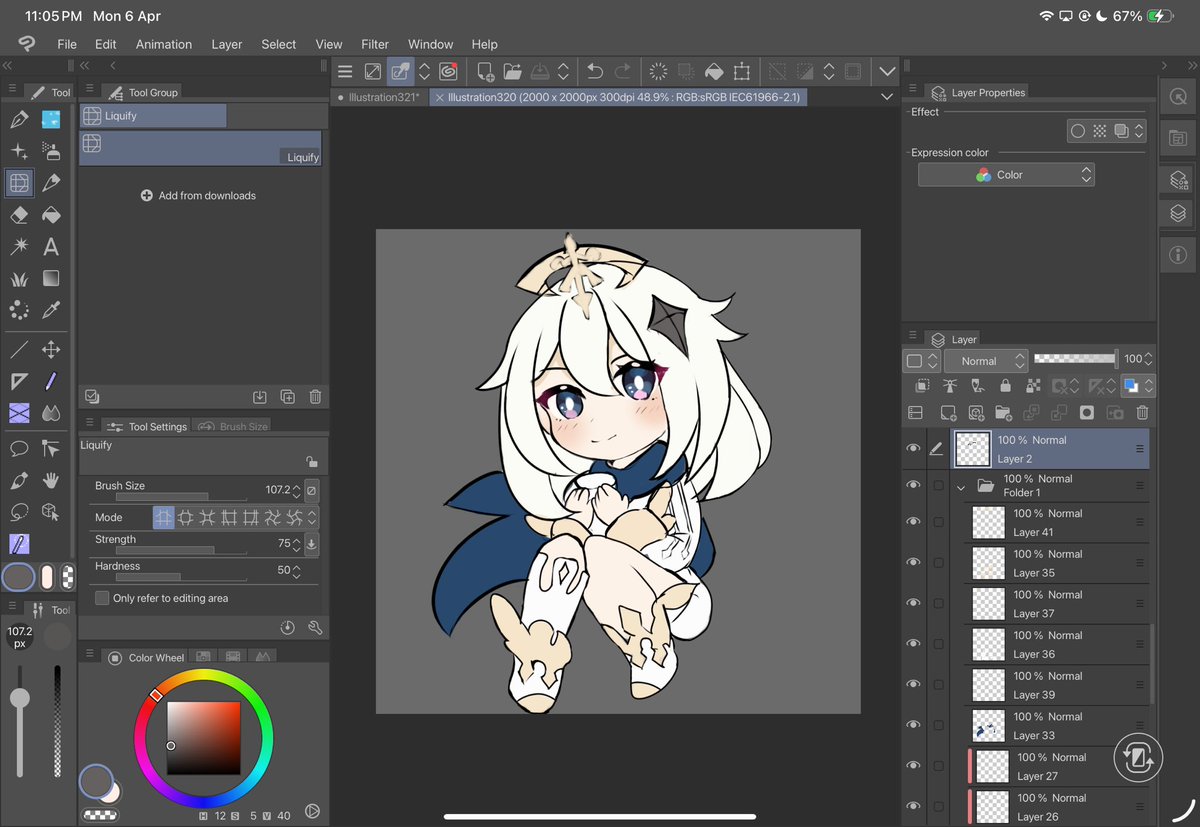Click the Scale/Rotate transform icon
The image size is (1200, 827).
(x=741, y=72)
